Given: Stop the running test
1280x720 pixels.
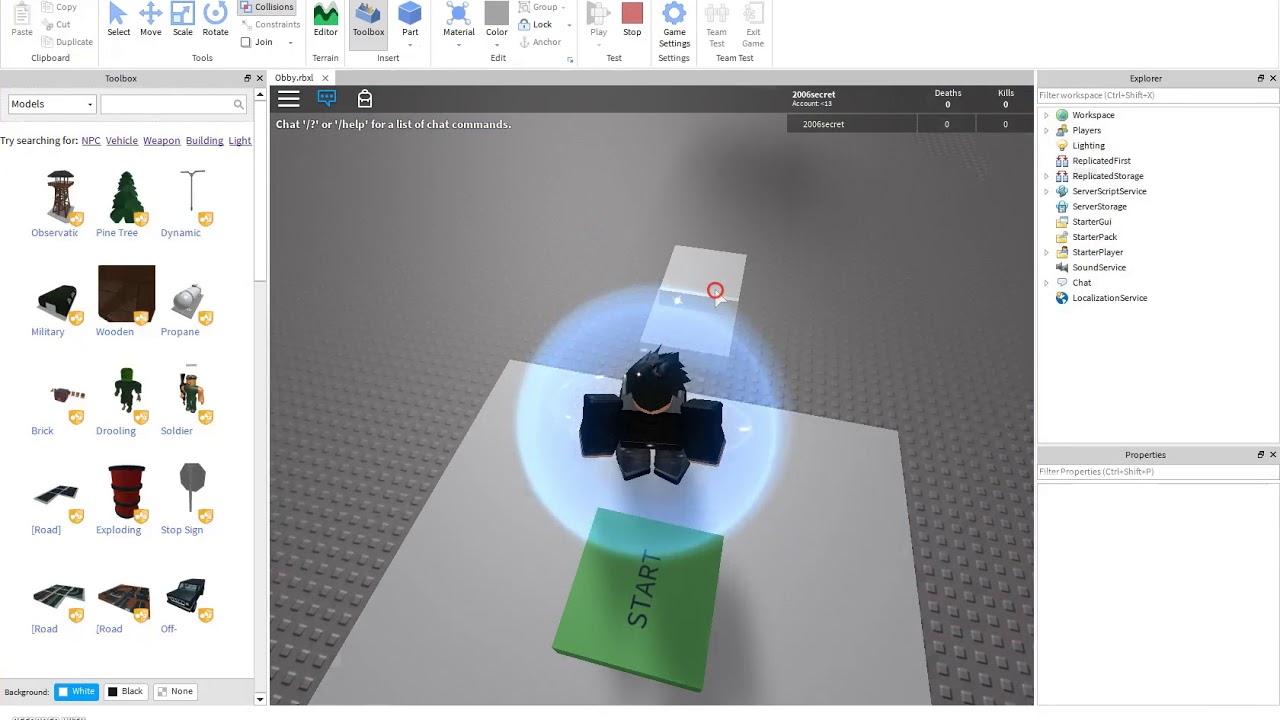Looking at the screenshot, I should [632, 20].
